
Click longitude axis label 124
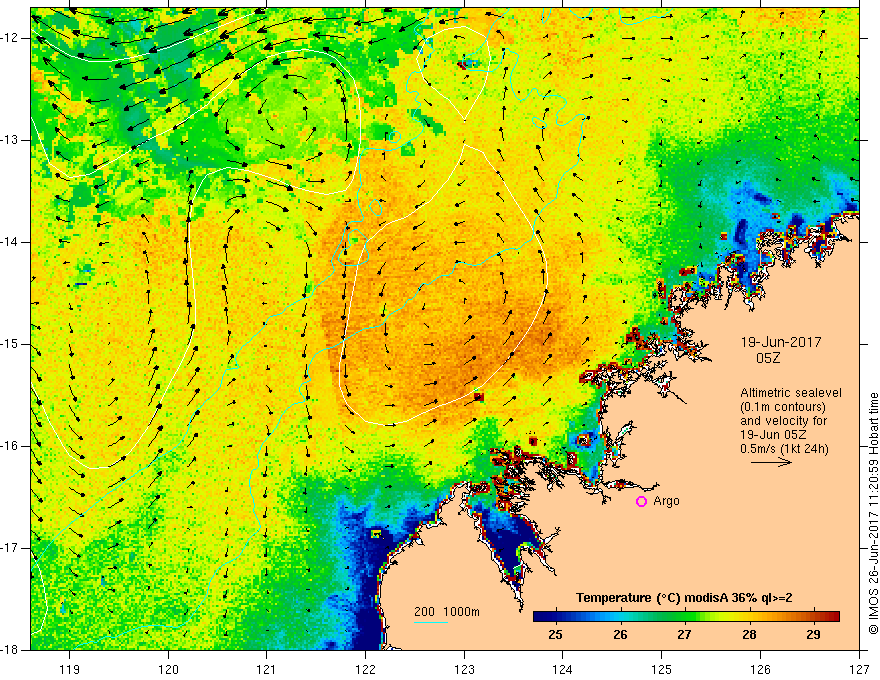point(563,669)
